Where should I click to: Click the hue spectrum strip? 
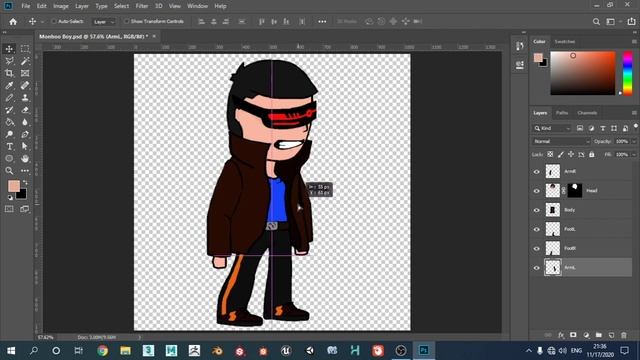pos(628,73)
